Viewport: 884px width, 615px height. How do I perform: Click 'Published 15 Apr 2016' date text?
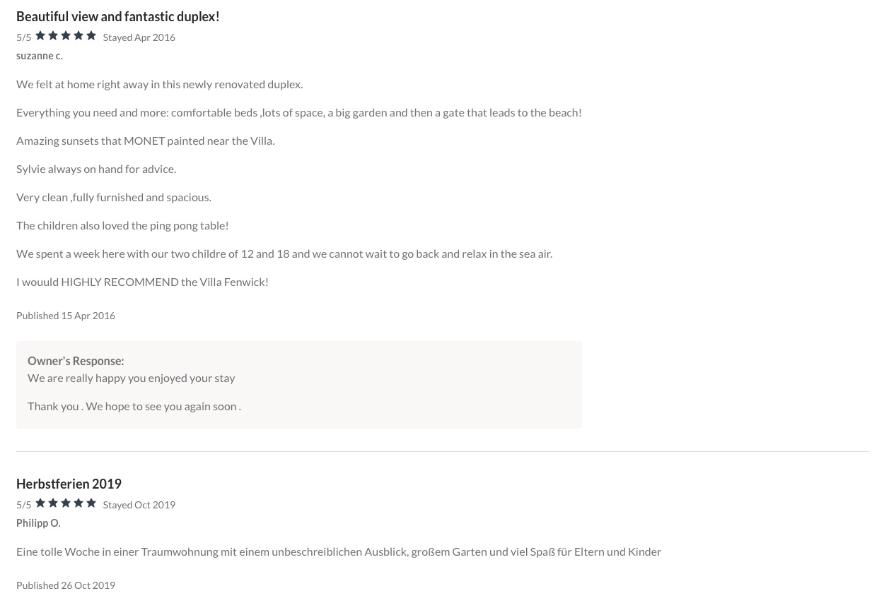point(65,316)
